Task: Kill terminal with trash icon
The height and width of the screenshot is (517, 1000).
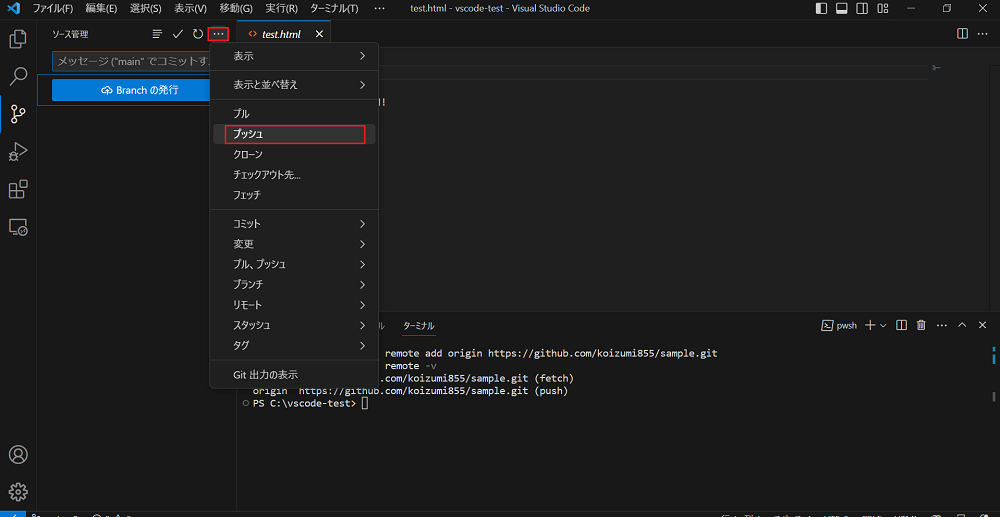Action: 921,325
